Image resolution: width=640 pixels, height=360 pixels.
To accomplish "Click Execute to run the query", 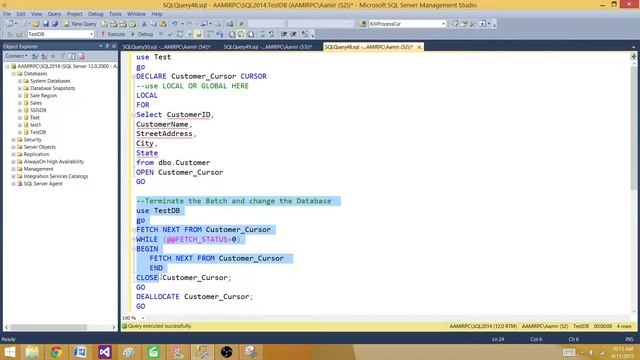I will click(x=113, y=34).
